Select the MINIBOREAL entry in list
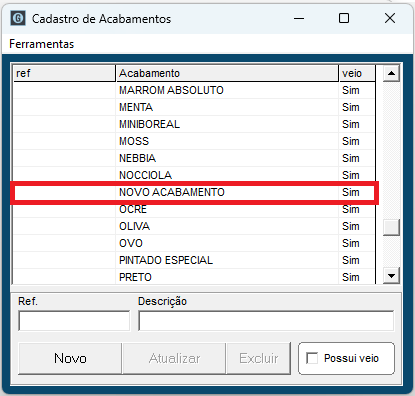The image size is (415, 396). pos(194,124)
